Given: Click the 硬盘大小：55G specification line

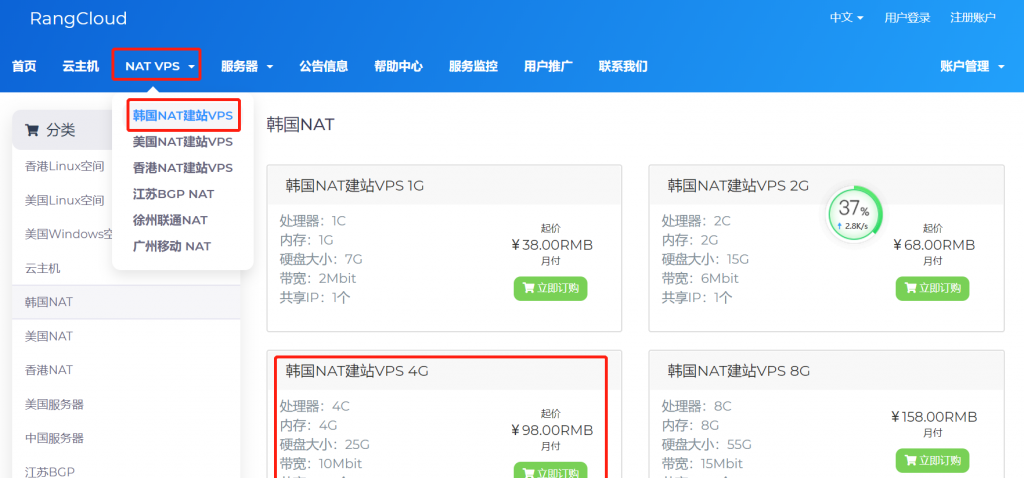Looking at the screenshot, I should [707, 445].
